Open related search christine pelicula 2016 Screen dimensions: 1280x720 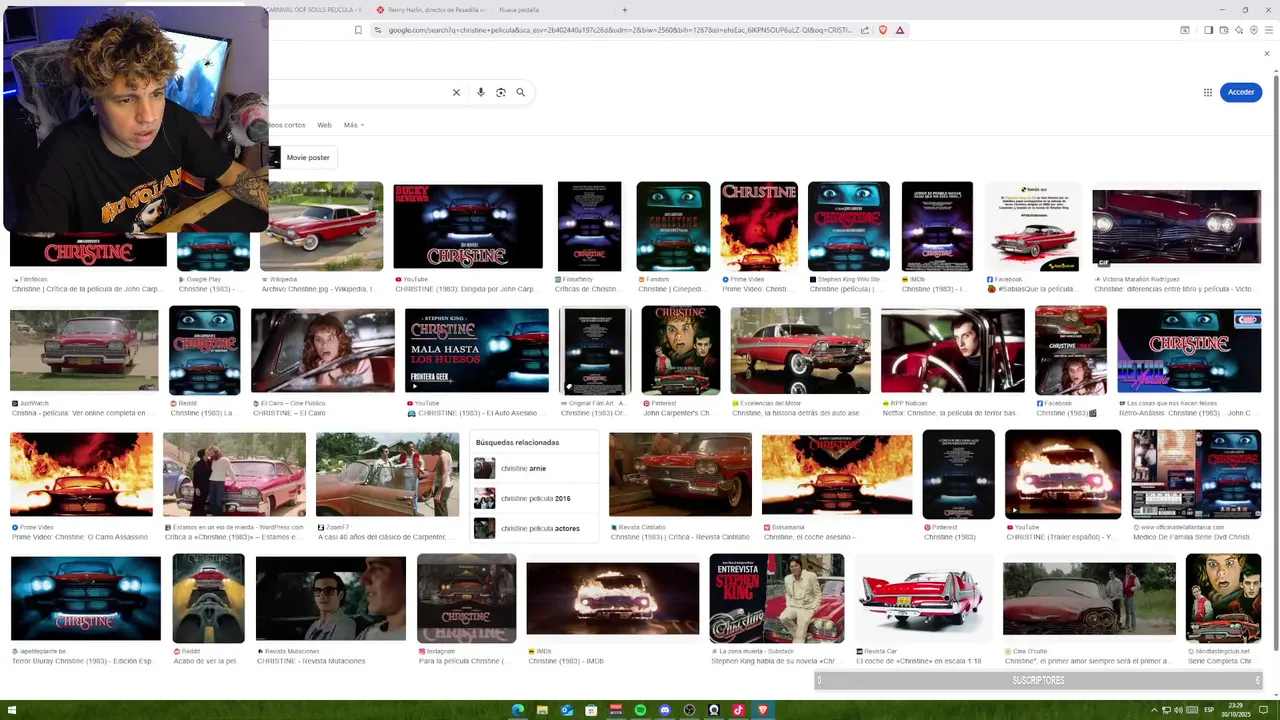click(x=534, y=498)
